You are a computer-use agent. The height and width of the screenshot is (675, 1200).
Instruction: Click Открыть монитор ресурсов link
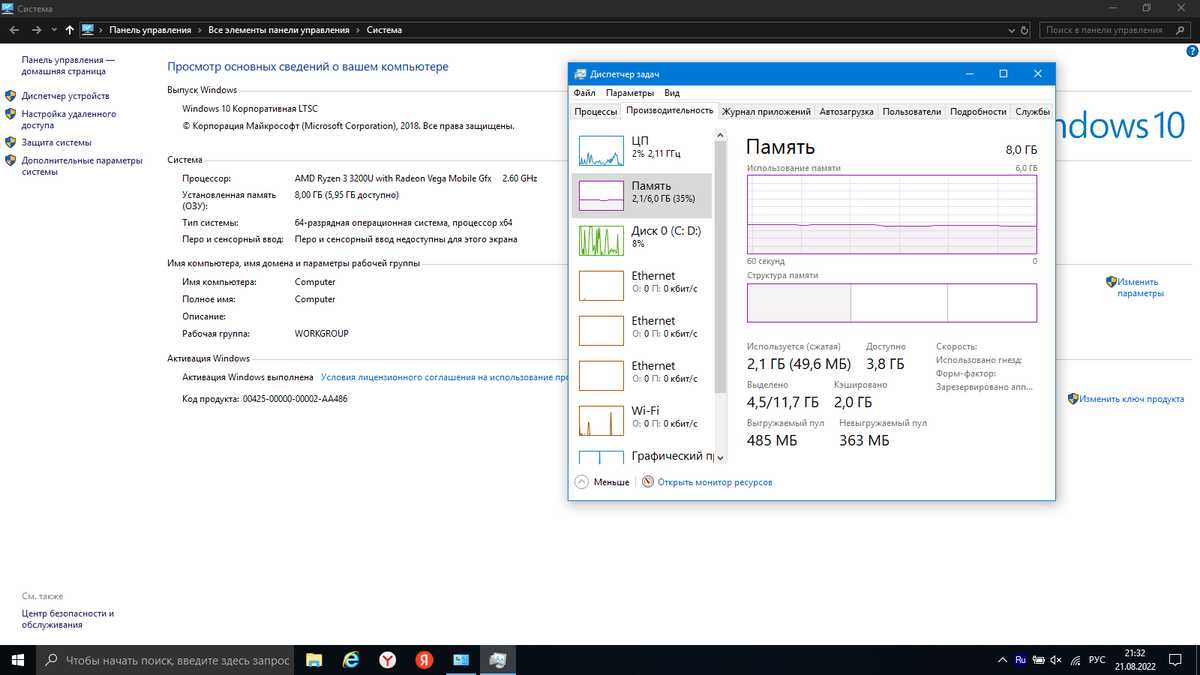[x=715, y=482]
